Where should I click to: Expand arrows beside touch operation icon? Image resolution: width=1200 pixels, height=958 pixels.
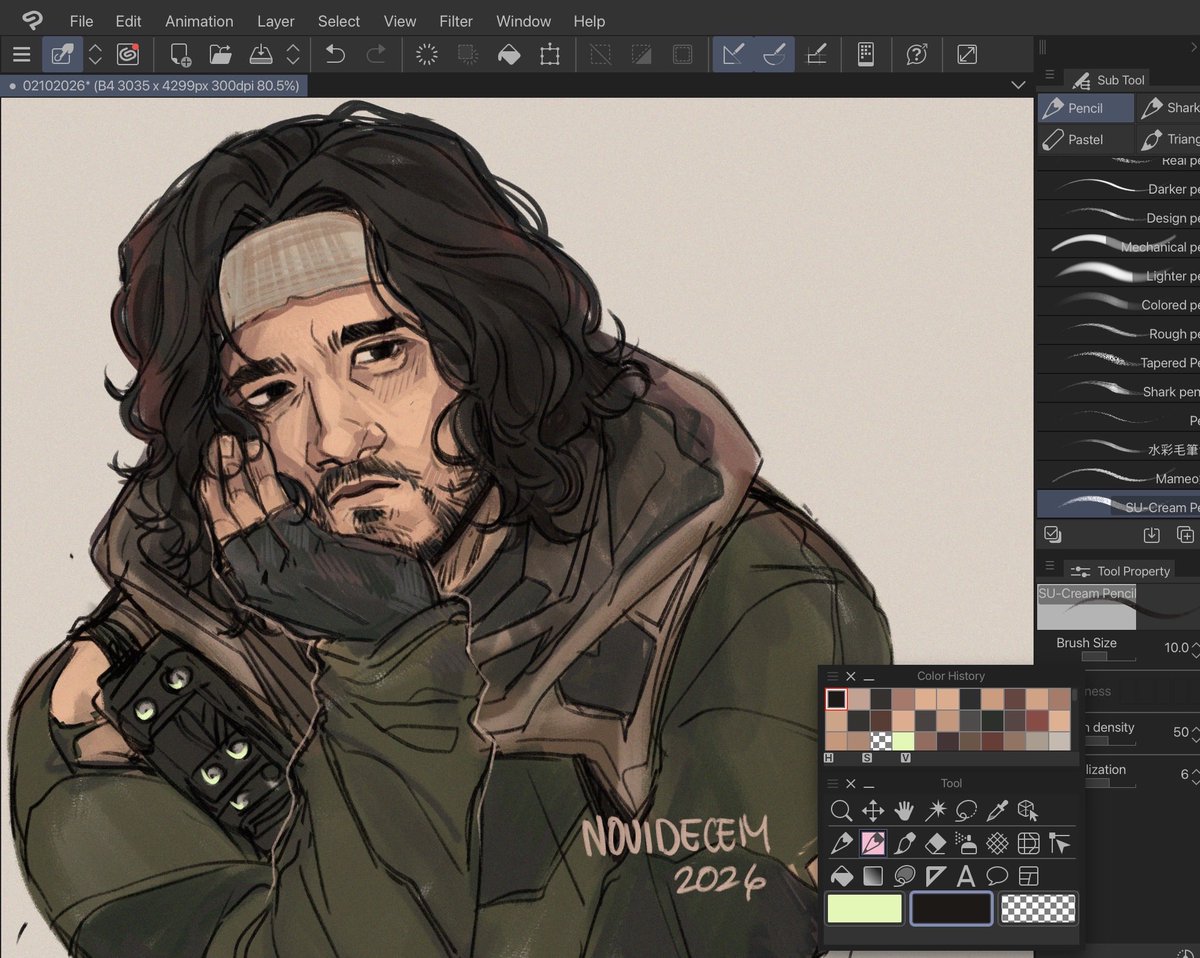click(95, 54)
